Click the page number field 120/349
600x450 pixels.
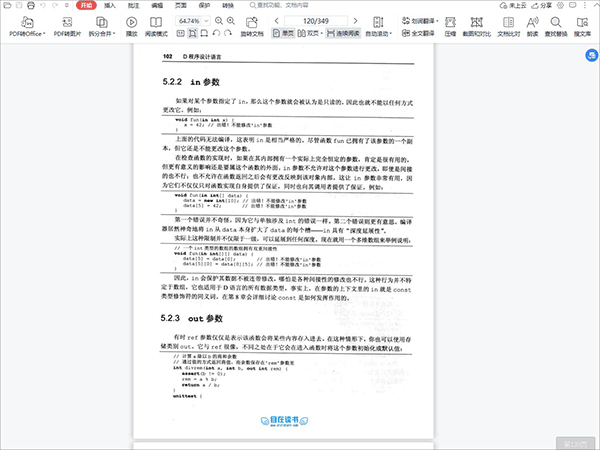(x=316, y=21)
